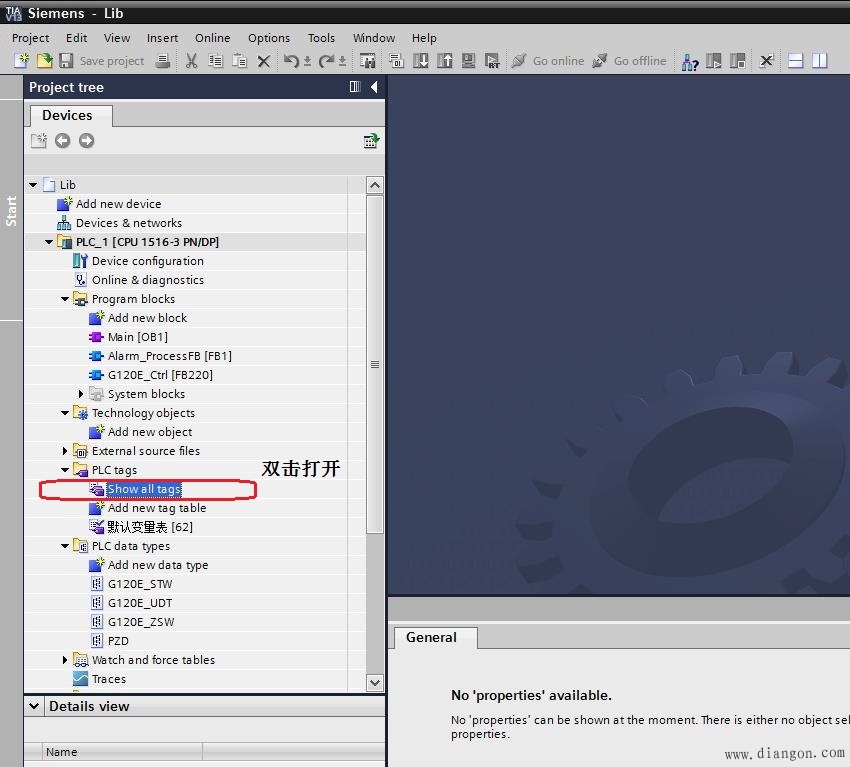Collapse the Program blocks folder
This screenshot has width=850, height=767.
65,299
